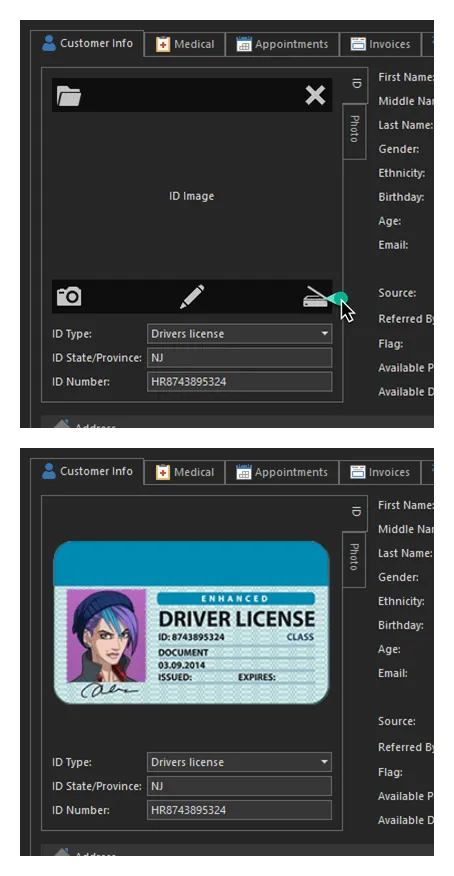Click the camera icon under ID Image

click(69, 296)
